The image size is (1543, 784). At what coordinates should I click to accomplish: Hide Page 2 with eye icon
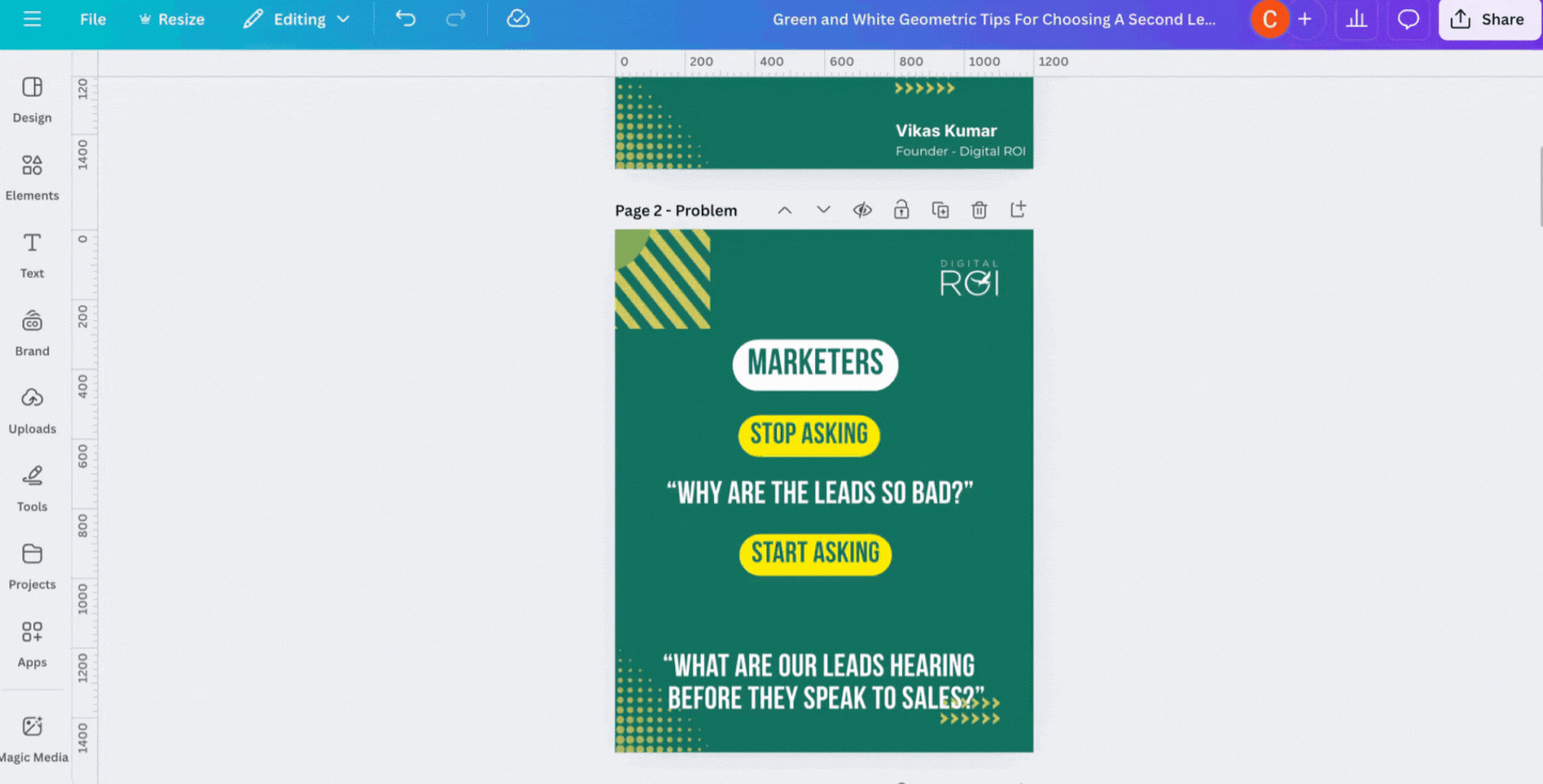coord(862,210)
